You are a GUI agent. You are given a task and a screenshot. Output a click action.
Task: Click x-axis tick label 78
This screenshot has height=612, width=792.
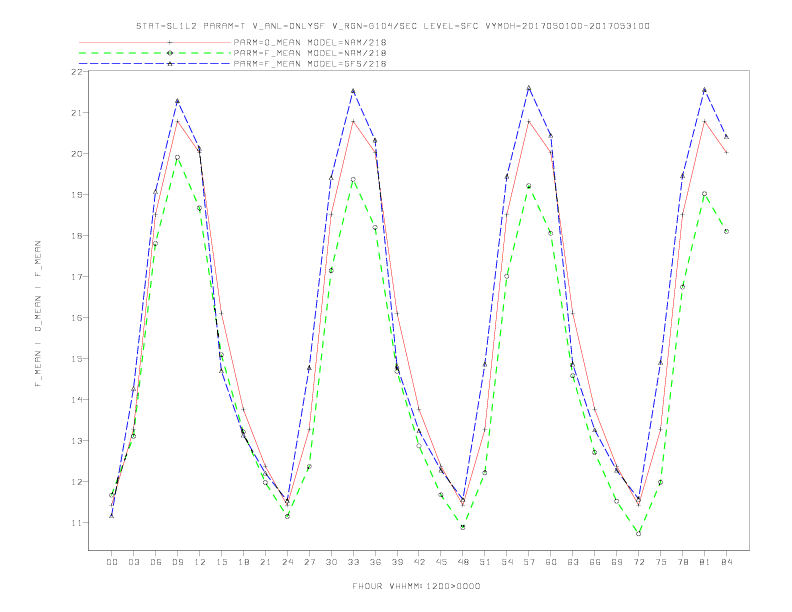coord(683,562)
